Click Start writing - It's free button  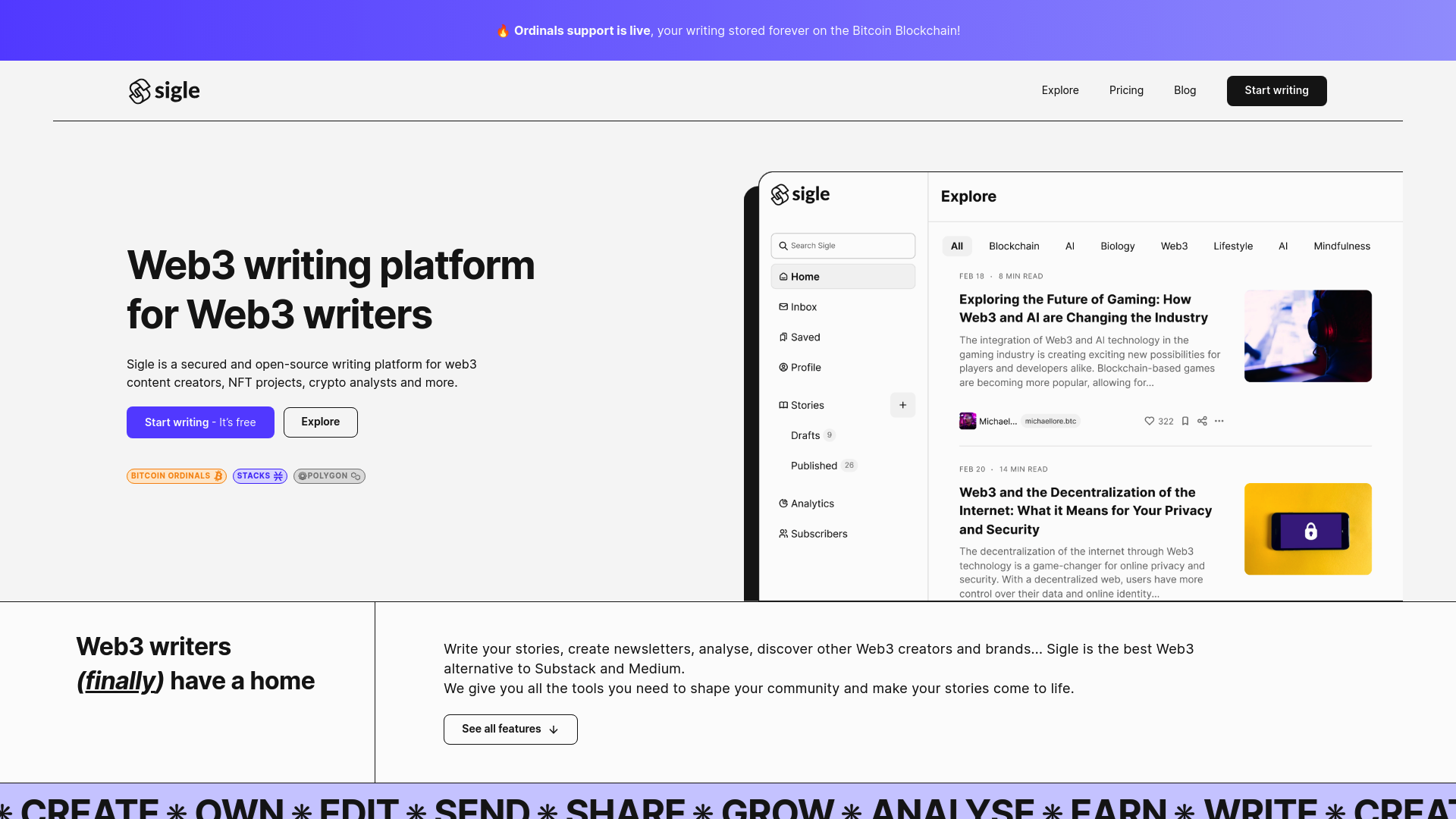(200, 422)
